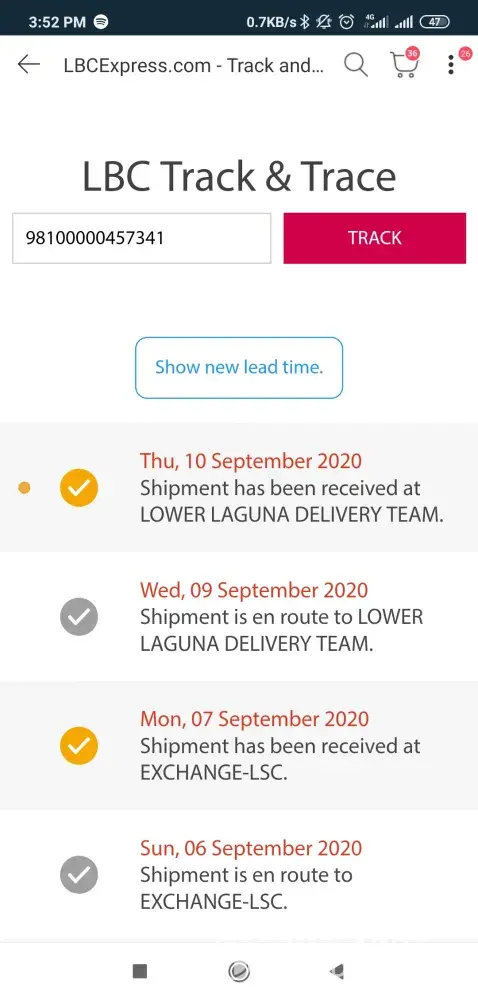Viewport: 478px width, 1000px height.
Task: Click the gray checkmark for 09 September
Action: (x=79, y=617)
